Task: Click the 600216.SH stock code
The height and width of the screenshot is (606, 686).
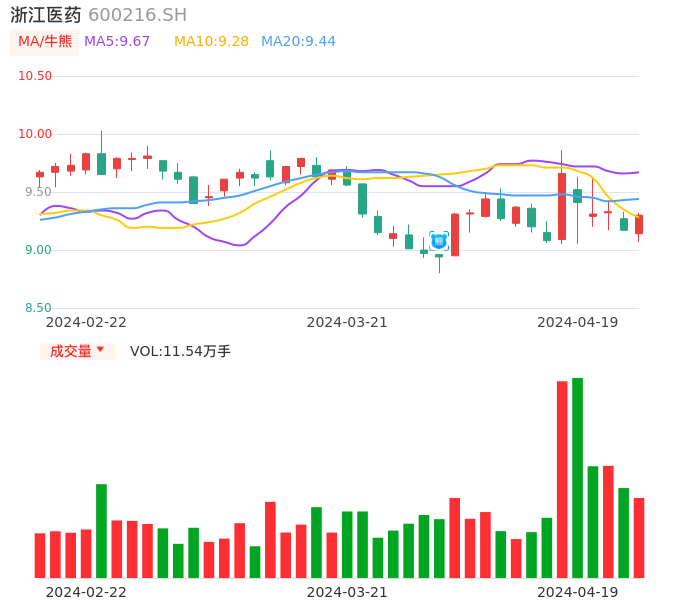Action: (137, 15)
